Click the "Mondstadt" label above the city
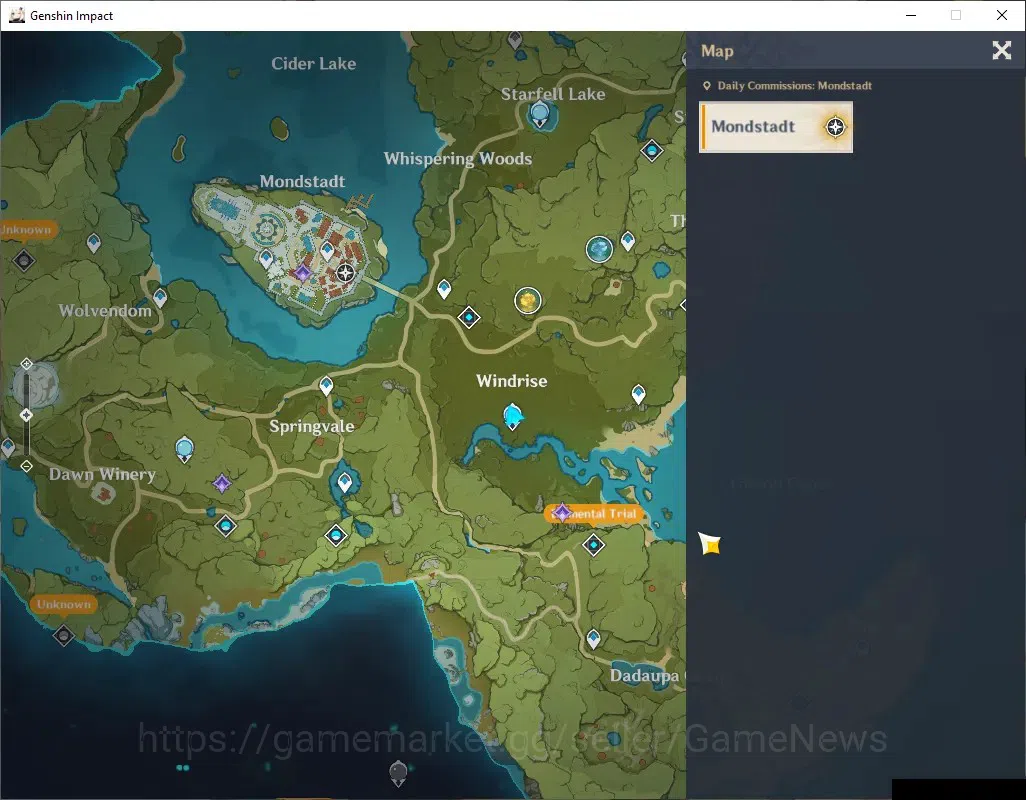1026x800 pixels. pos(302,181)
